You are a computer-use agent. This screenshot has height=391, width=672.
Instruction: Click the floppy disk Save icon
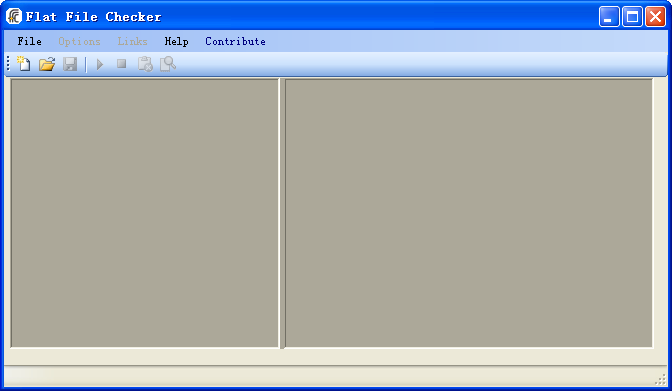point(70,64)
